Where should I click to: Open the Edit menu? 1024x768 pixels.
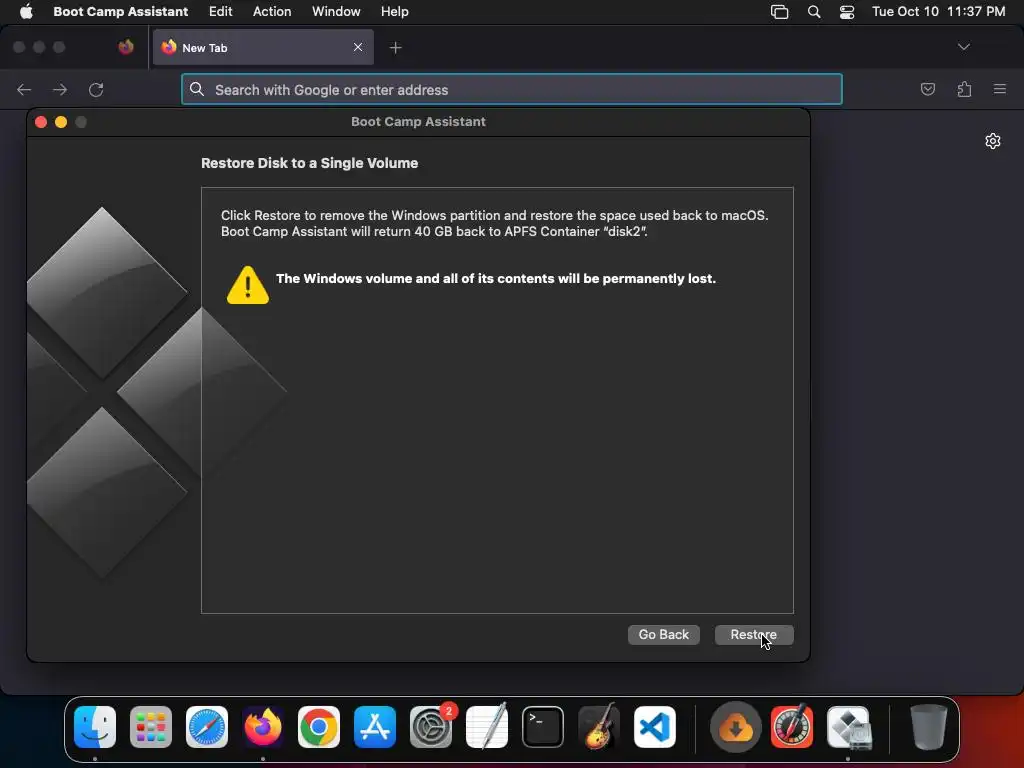tap(221, 12)
